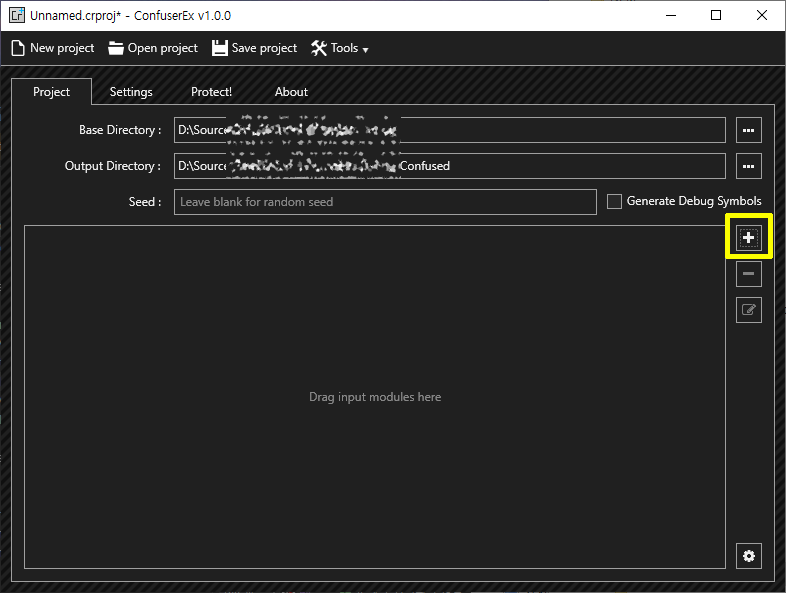This screenshot has width=786, height=593.
Task: Minimize the ConfuserEx window
Action: click(x=671, y=16)
